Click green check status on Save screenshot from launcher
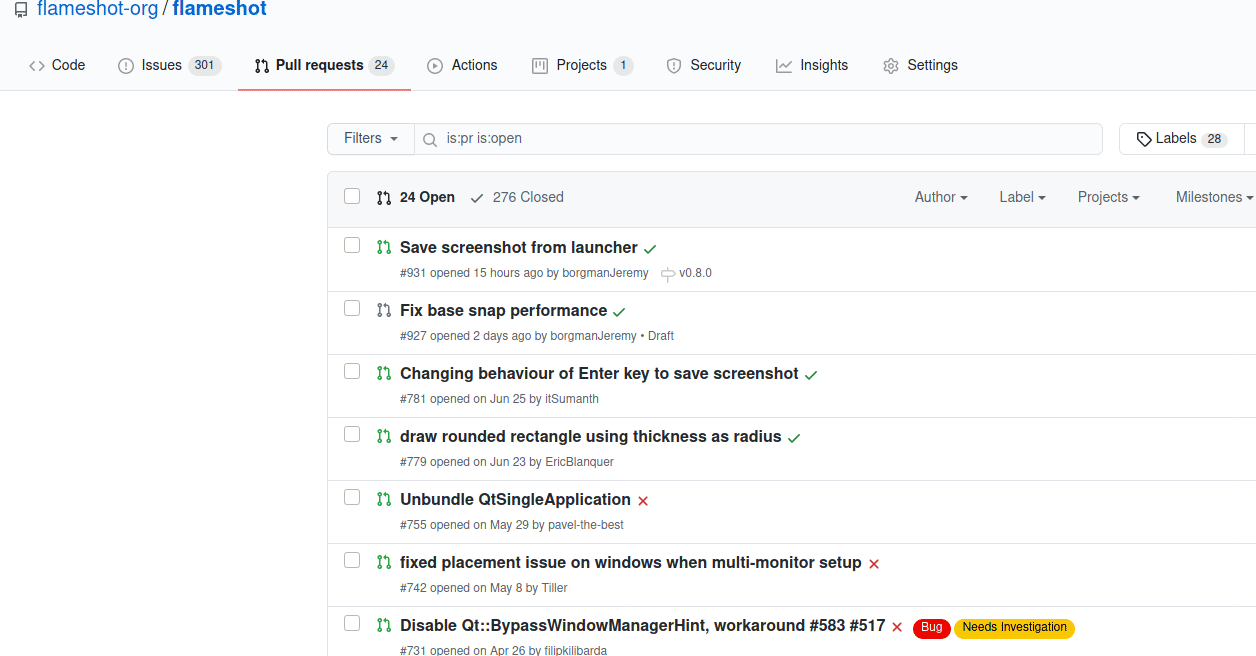The width and height of the screenshot is (1256, 656). pyautogui.click(x=650, y=249)
